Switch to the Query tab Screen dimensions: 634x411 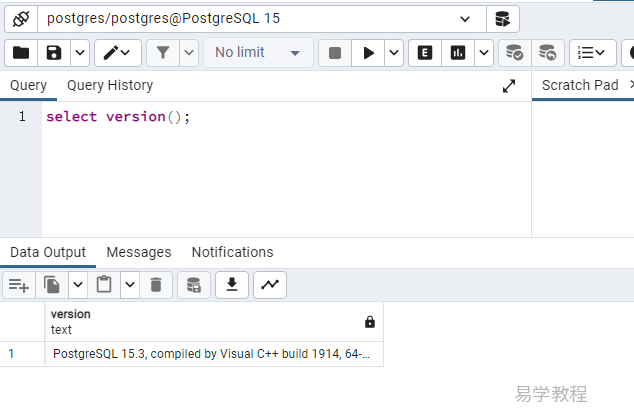point(28,85)
